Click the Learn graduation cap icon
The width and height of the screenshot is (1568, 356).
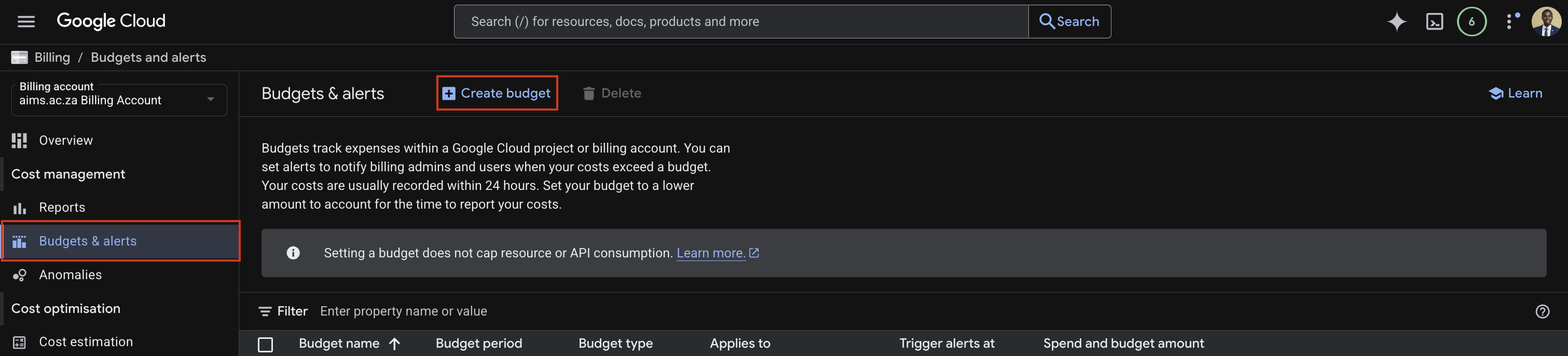[x=1496, y=93]
